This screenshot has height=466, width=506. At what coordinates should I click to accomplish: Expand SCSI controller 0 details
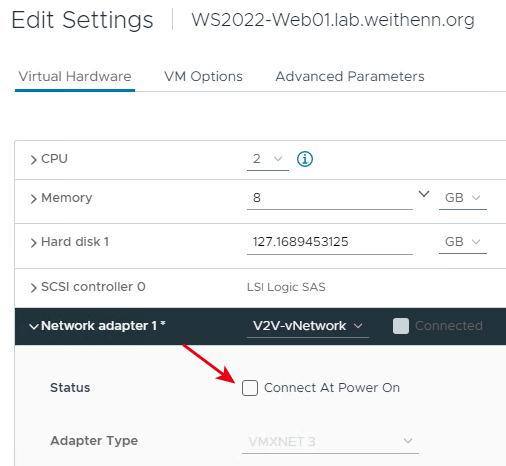(x=33, y=287)
